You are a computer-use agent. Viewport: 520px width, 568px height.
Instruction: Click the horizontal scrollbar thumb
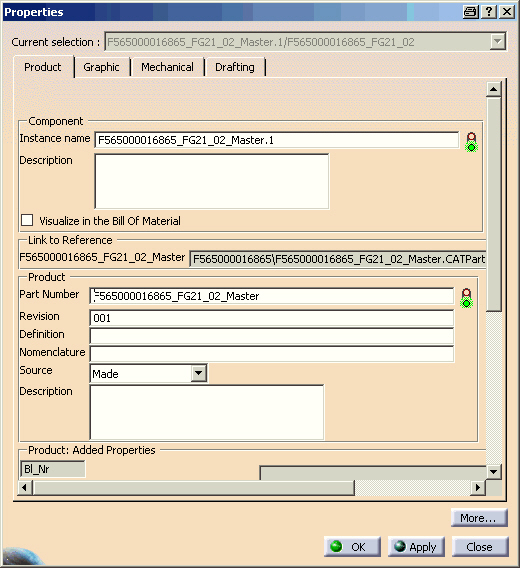[x=194, y=488]
